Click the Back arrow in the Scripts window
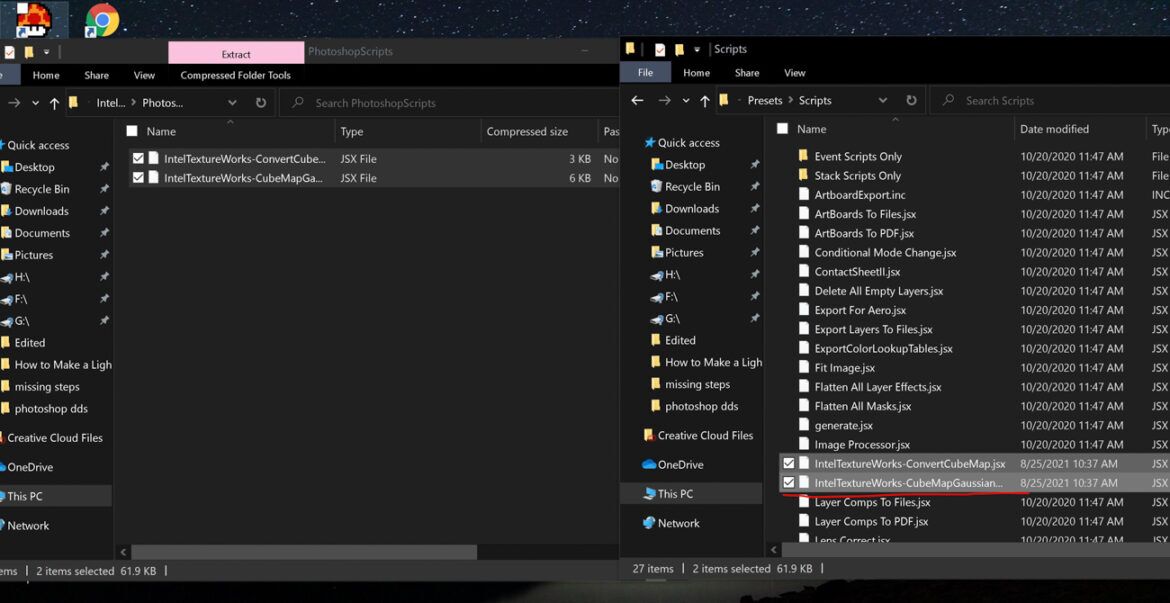This screenshot has width=1170, height=603. click(637, 100)
